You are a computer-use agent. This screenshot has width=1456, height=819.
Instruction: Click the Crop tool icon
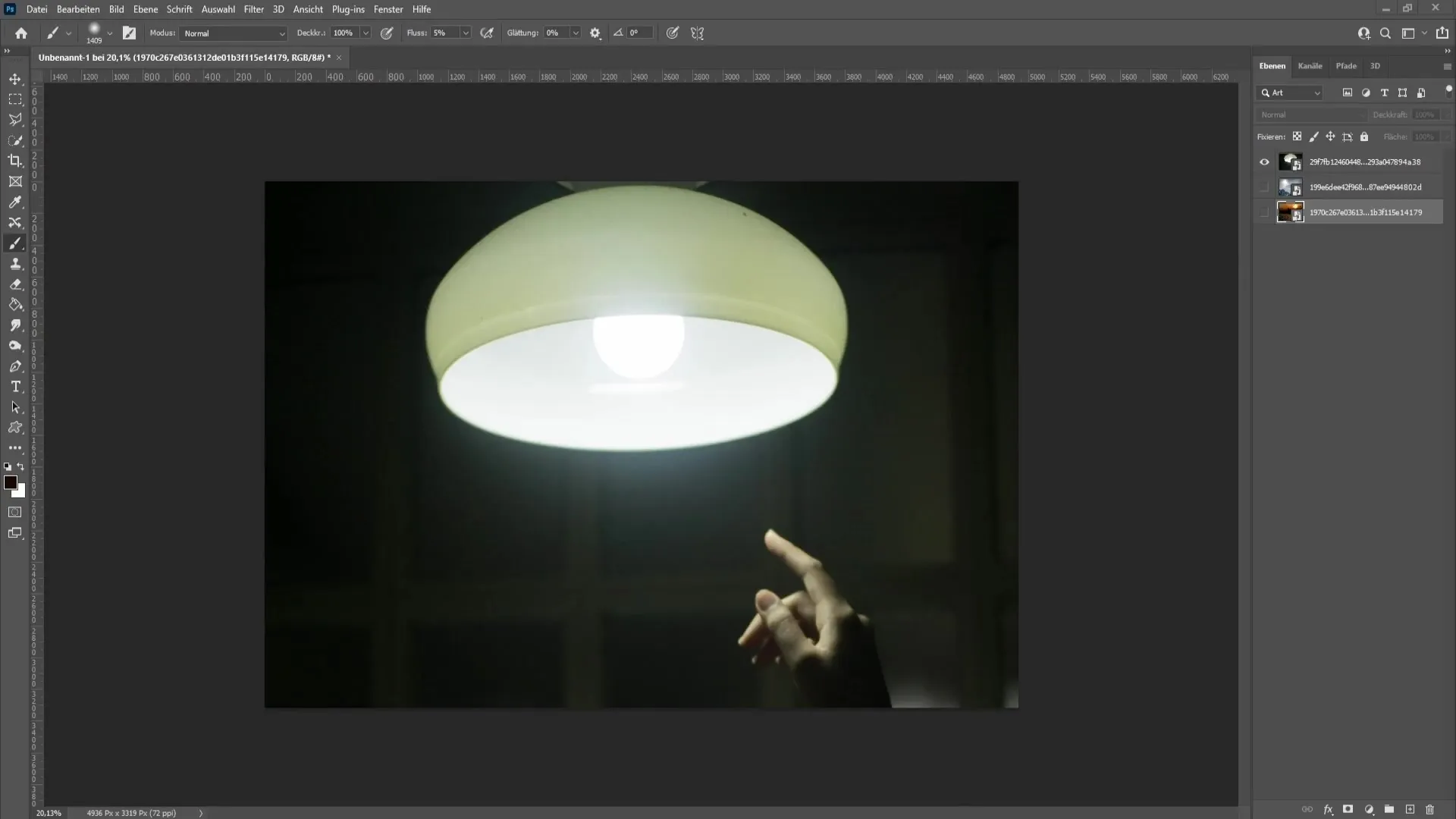15,161
